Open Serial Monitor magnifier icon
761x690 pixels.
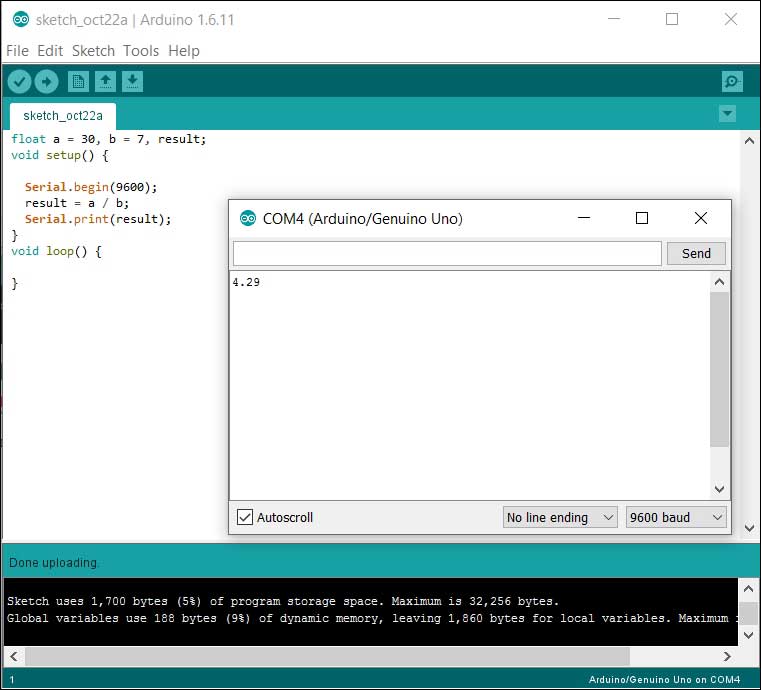(x=732, y=82)
